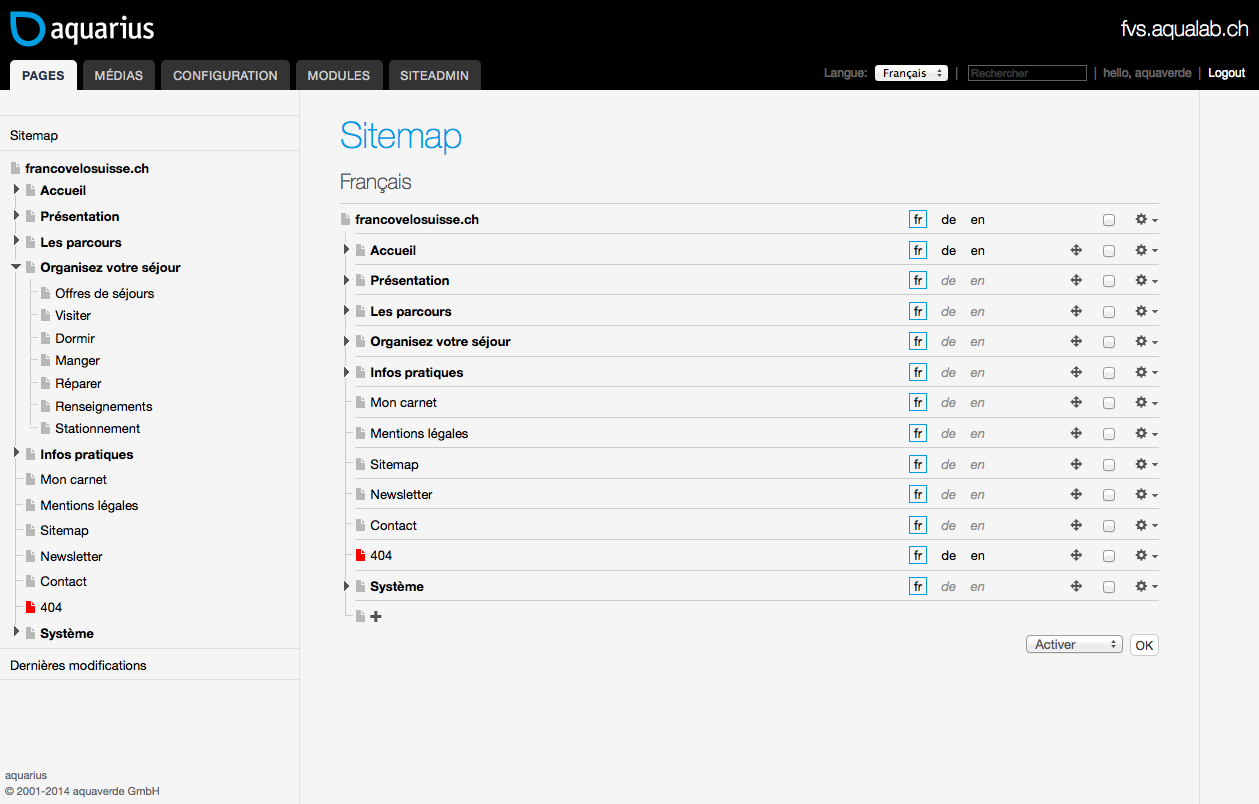1259x804 pixels.
Task: Switch to the MÉDIAS tab
Action: coord(119,75)
